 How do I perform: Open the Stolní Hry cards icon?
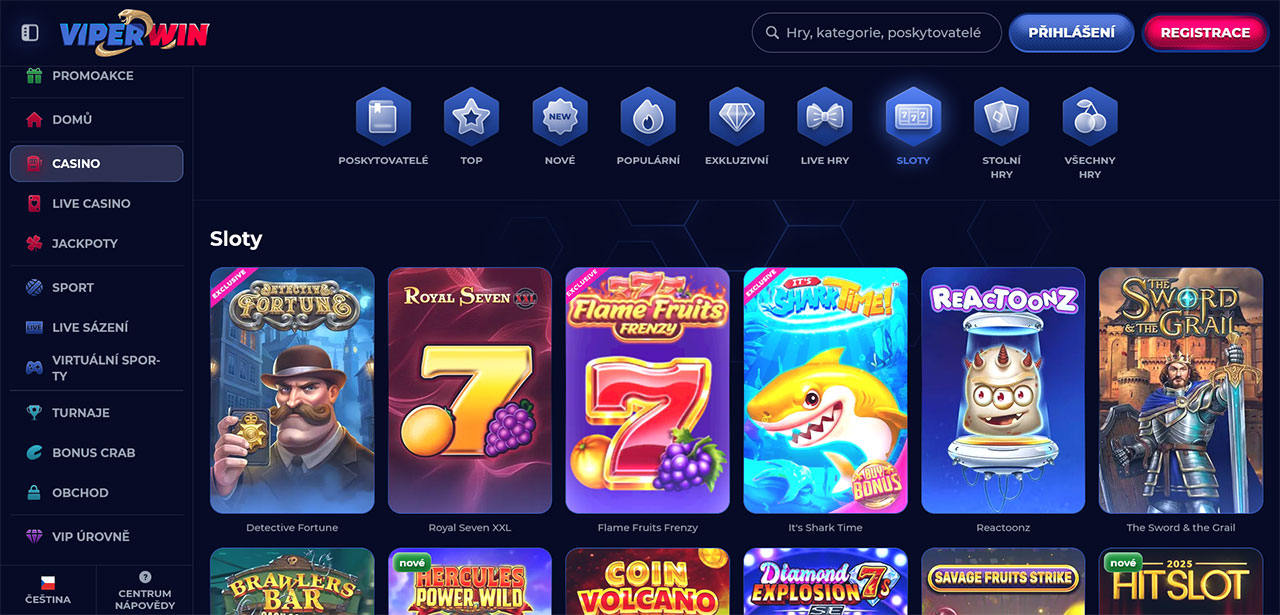click(x=1002, y=117)
